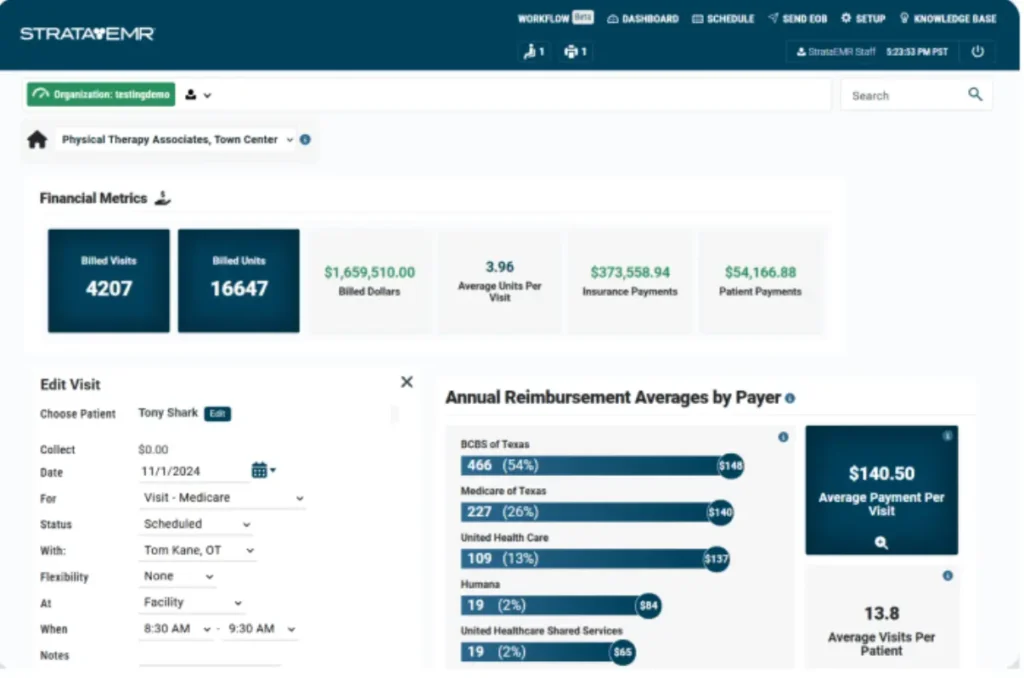Image resolution: width=1024 pixels, height=678 pixels.
Task: Click Edit next to Tony Shark
Action: coord(219,412)
